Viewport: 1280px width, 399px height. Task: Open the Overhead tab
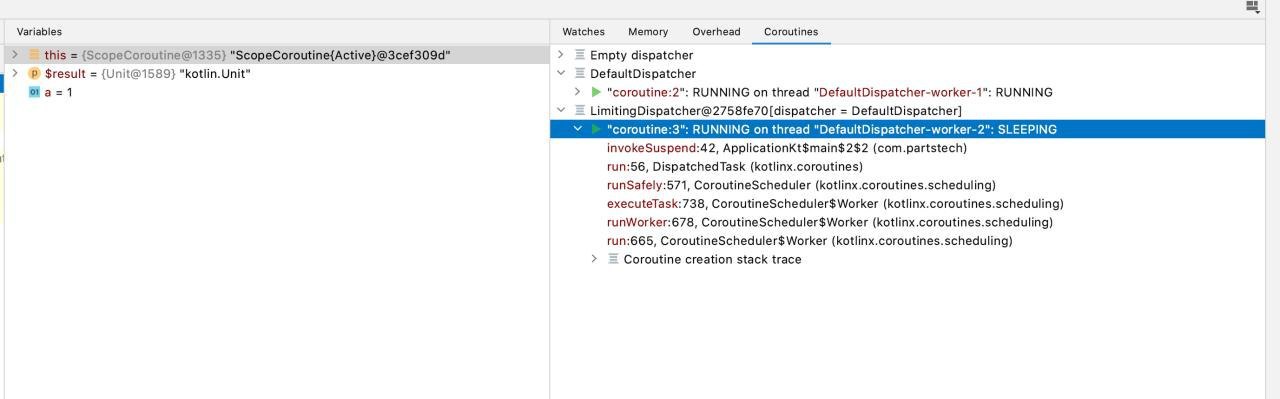click(716, 32)
